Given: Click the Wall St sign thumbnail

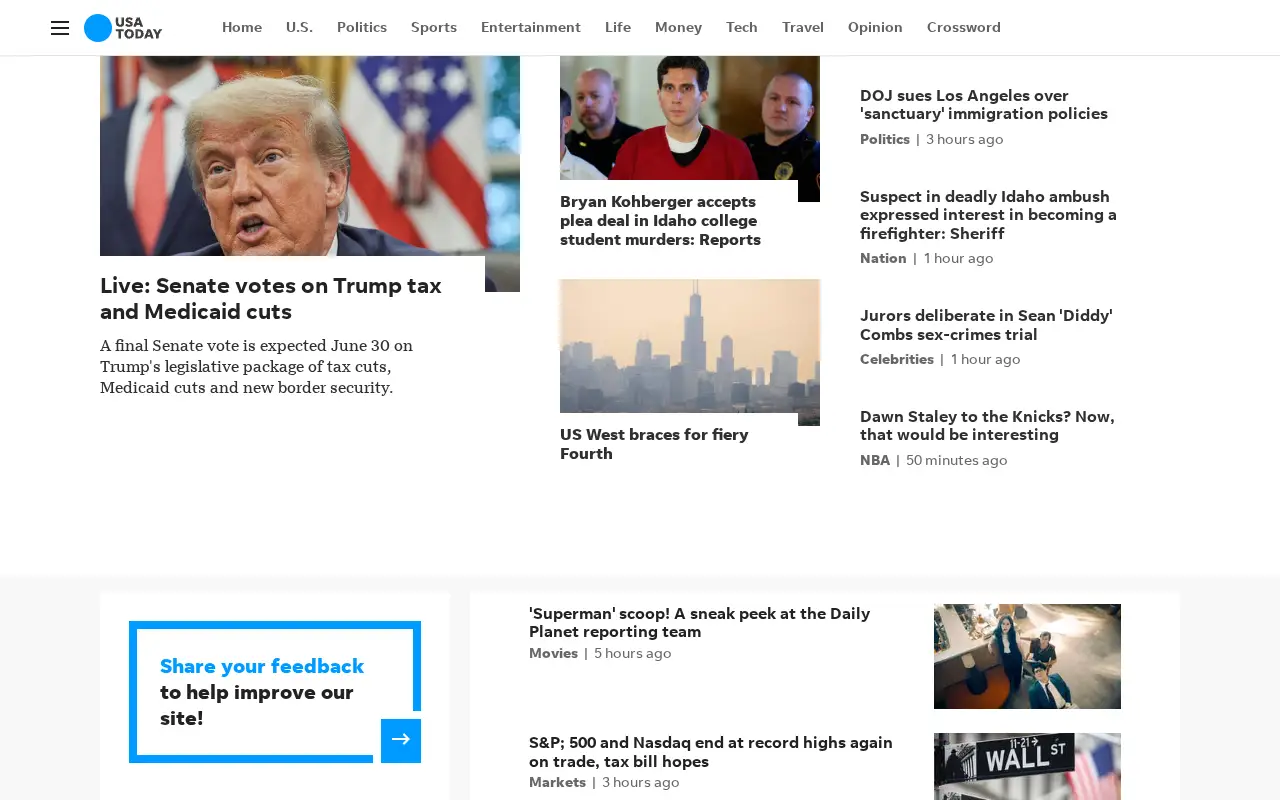Looking at the screenshot, I should click(x=1027, y=766).
